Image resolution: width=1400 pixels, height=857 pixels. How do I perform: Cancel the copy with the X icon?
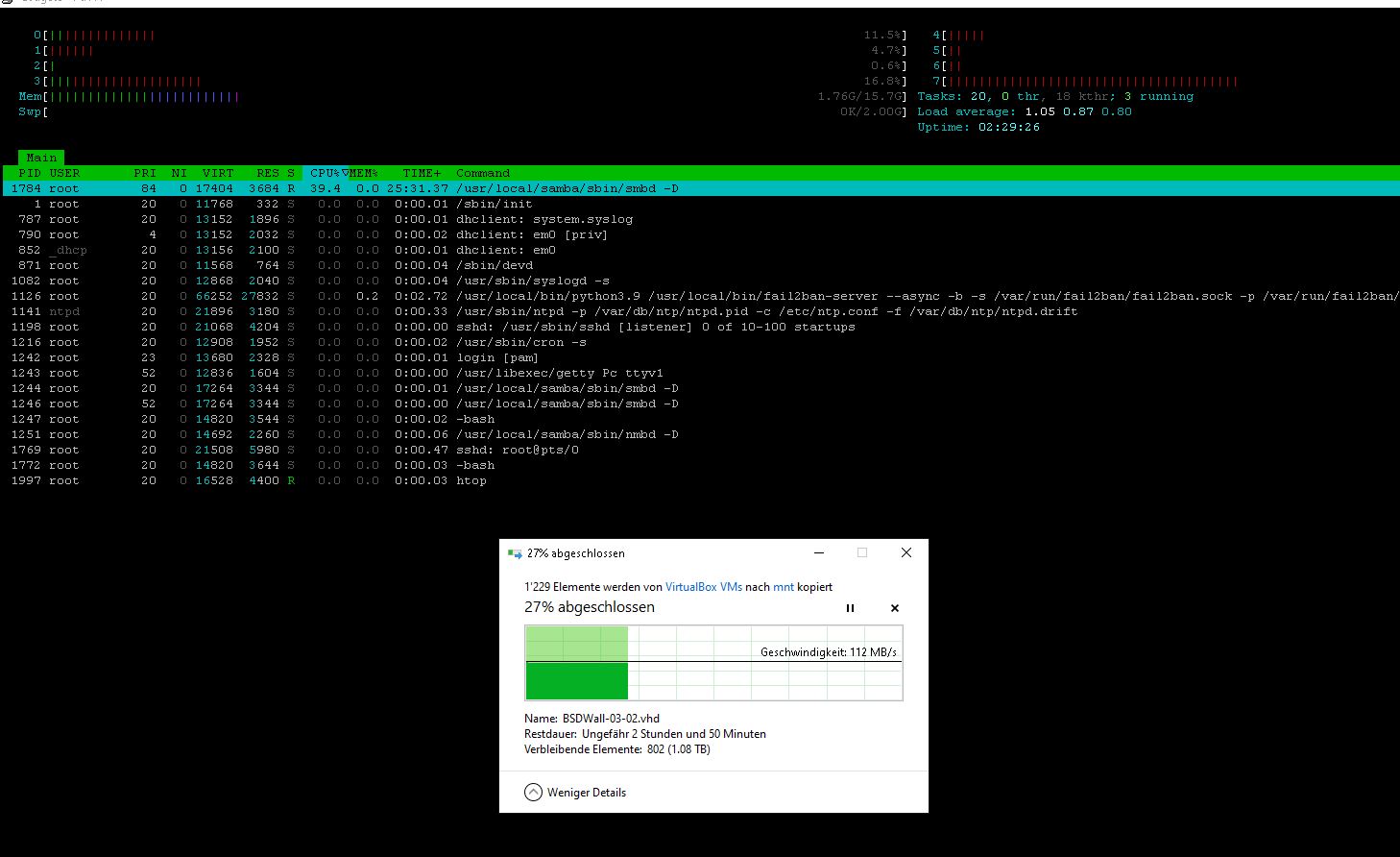[894, 608]
